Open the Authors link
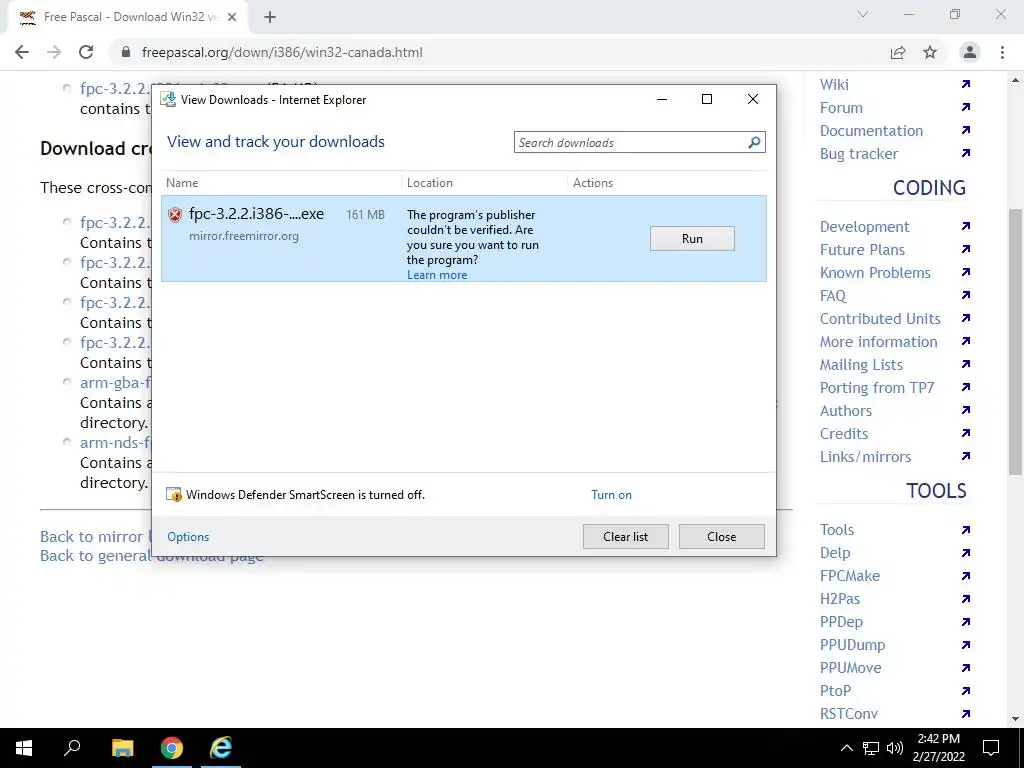The width and height of the screenshot is (1024, 768). pos(846,411)
